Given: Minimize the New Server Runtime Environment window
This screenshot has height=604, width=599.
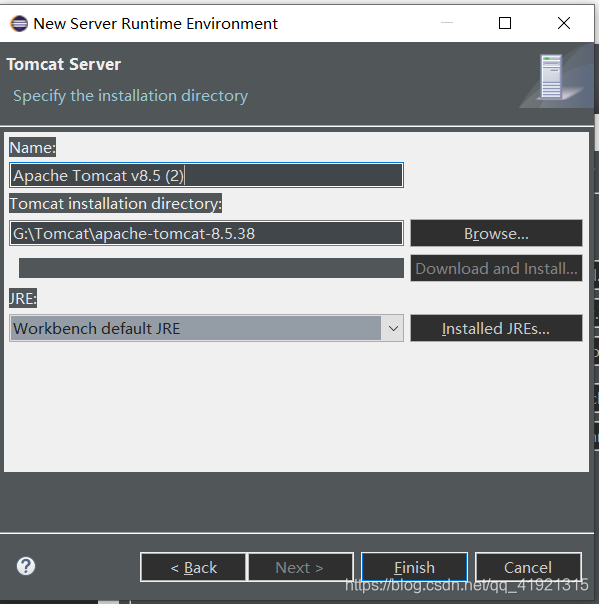Looking at the screenshot, I should 447,23.
